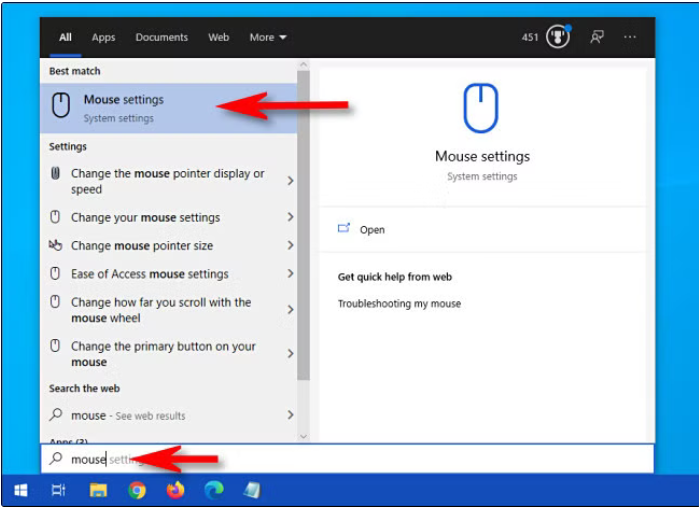
Task: Click mouse icon beside Change your mouse settings
Action: click(x=55, y=217)
